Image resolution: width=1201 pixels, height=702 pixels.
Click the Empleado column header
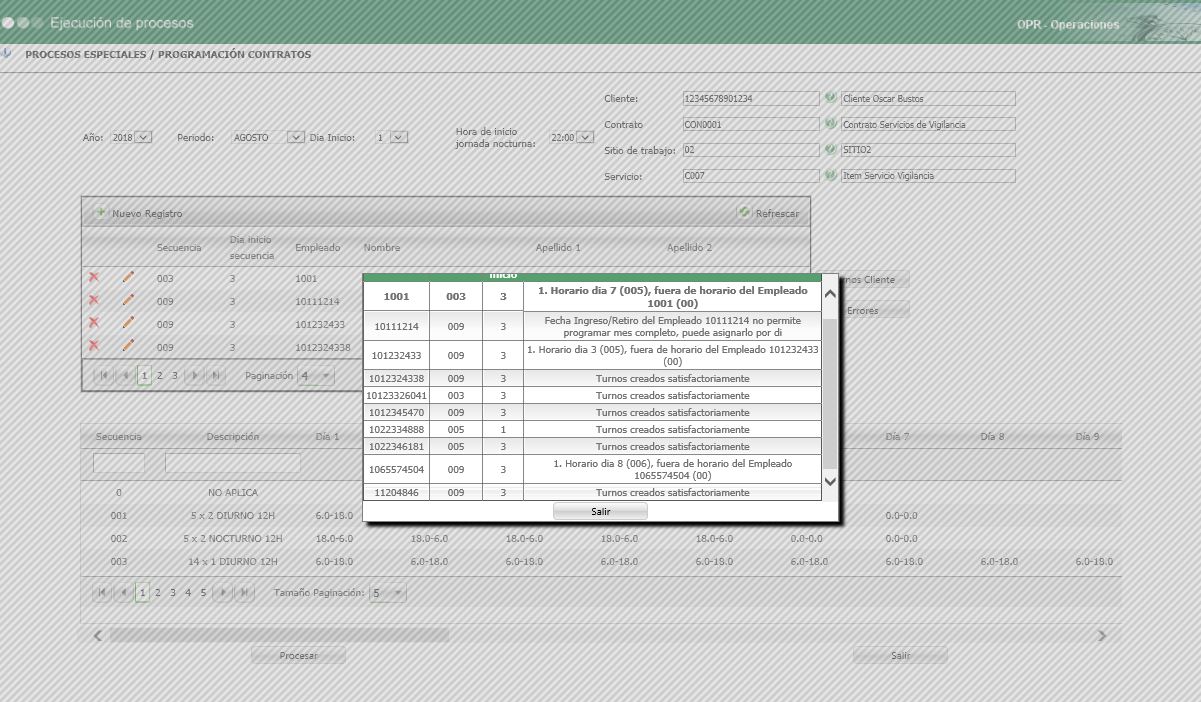(x=318, y=247)
